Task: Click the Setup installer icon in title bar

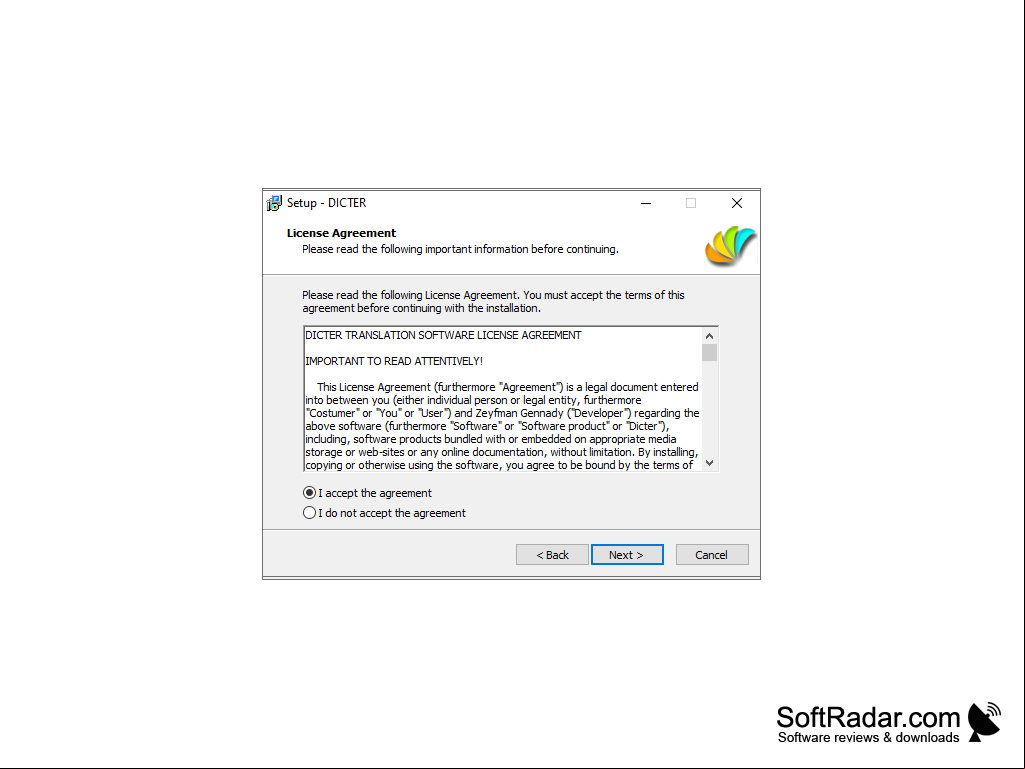Action: tap(275, 203)
